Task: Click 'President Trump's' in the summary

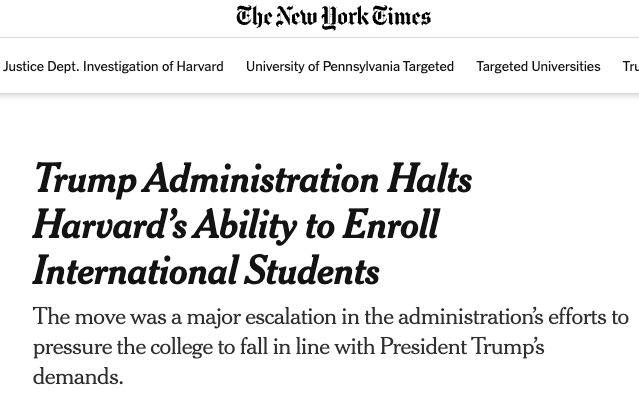Action: (x=462, y=348)
